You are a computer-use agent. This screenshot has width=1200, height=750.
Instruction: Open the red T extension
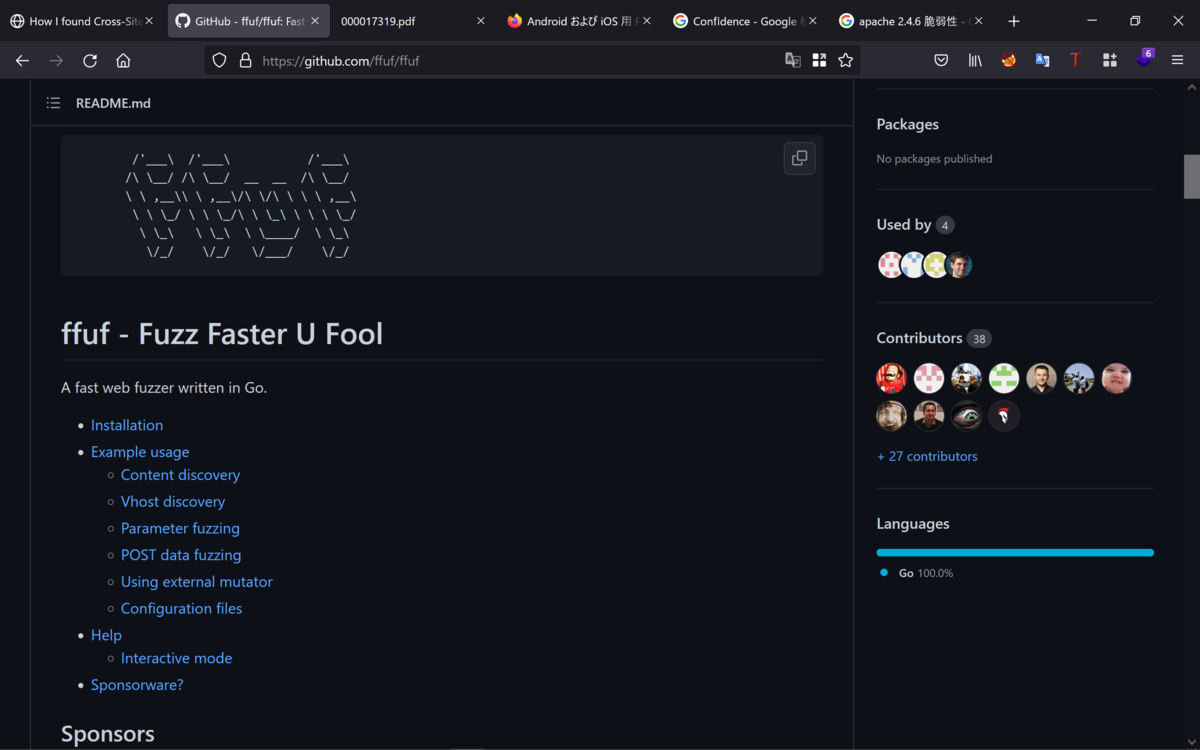tap(1076, 60)
